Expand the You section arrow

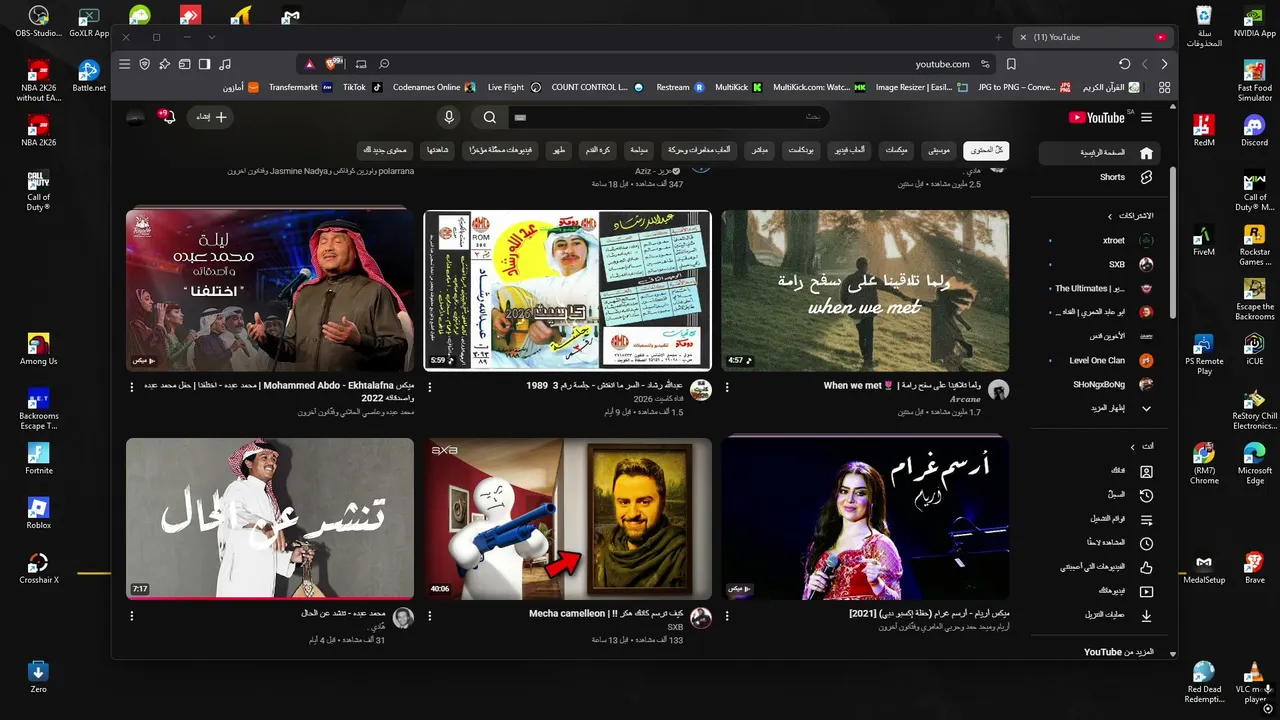point(1132,447)
